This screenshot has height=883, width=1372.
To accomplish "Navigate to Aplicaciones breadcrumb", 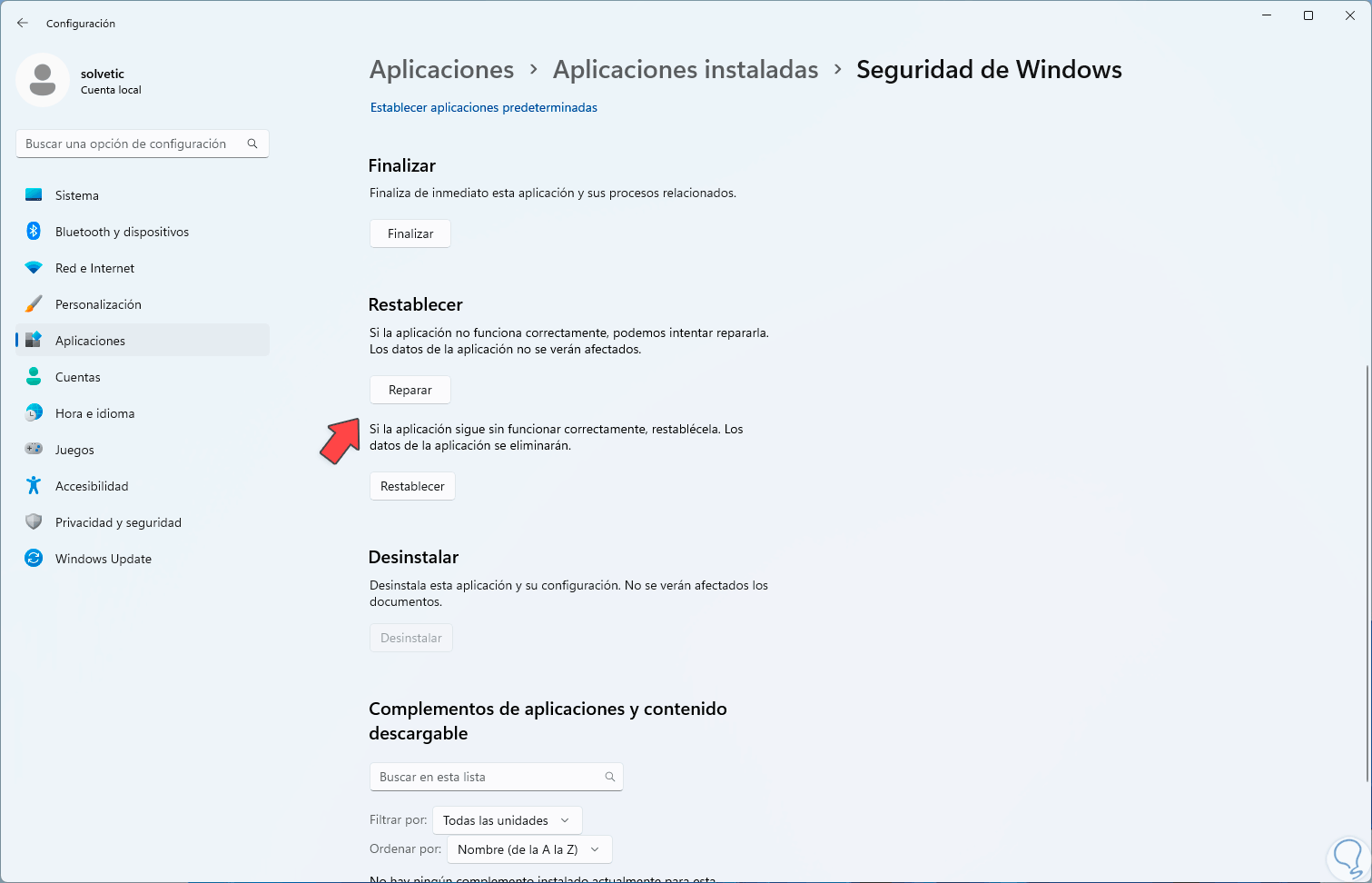I will pos(442,70).
